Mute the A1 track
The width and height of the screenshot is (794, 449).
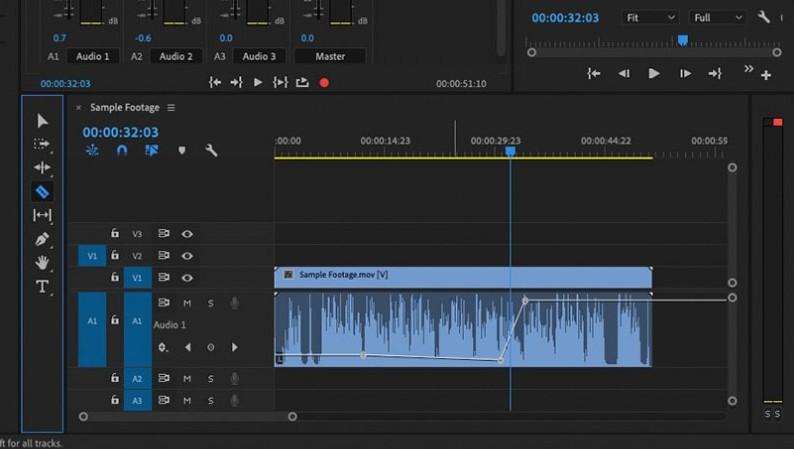(x=187, y=303)
